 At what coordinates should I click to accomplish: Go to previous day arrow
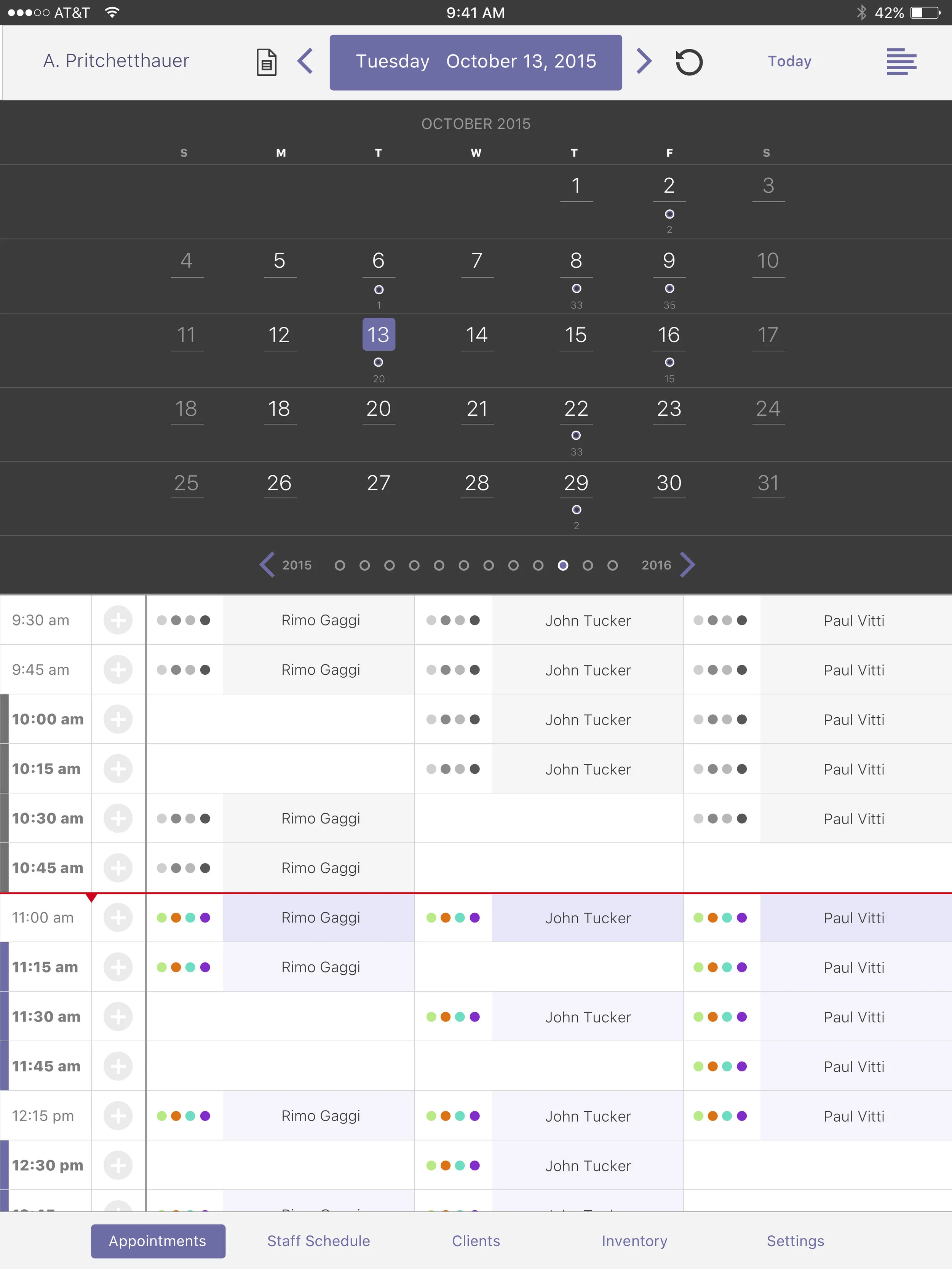coord(305,61)
